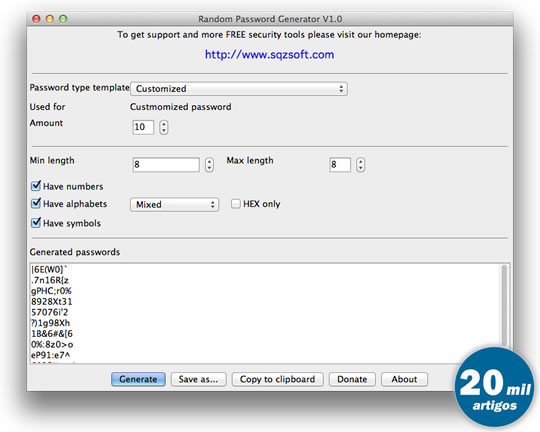This screenshot has height=432, width=540.
Task: Click the Max length stepper arrows
Action: pyautogui.click(x=361, y=165)
